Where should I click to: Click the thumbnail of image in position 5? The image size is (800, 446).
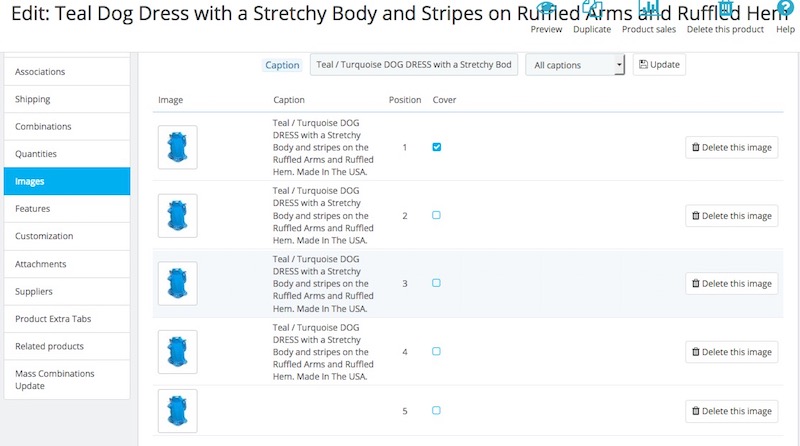[x=178, y=411]
